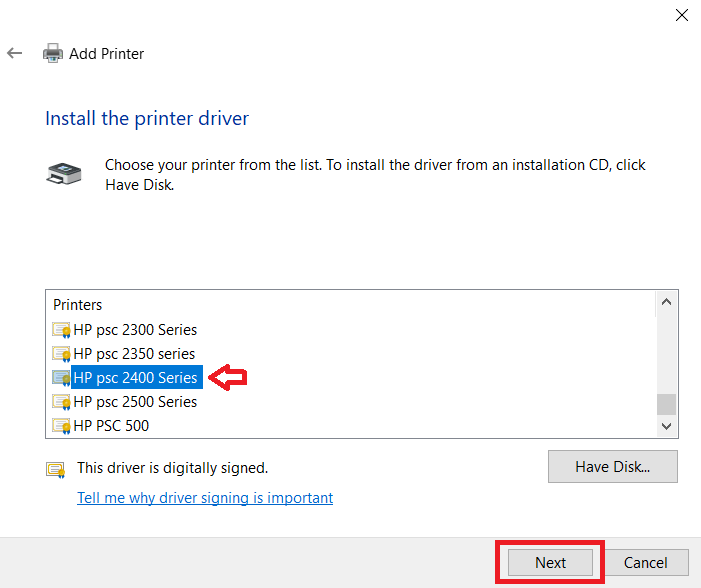This screenshot has height=588, width=701.
Task: Select HP psc 2350 series in the list
Action: [x=134, y=354]
